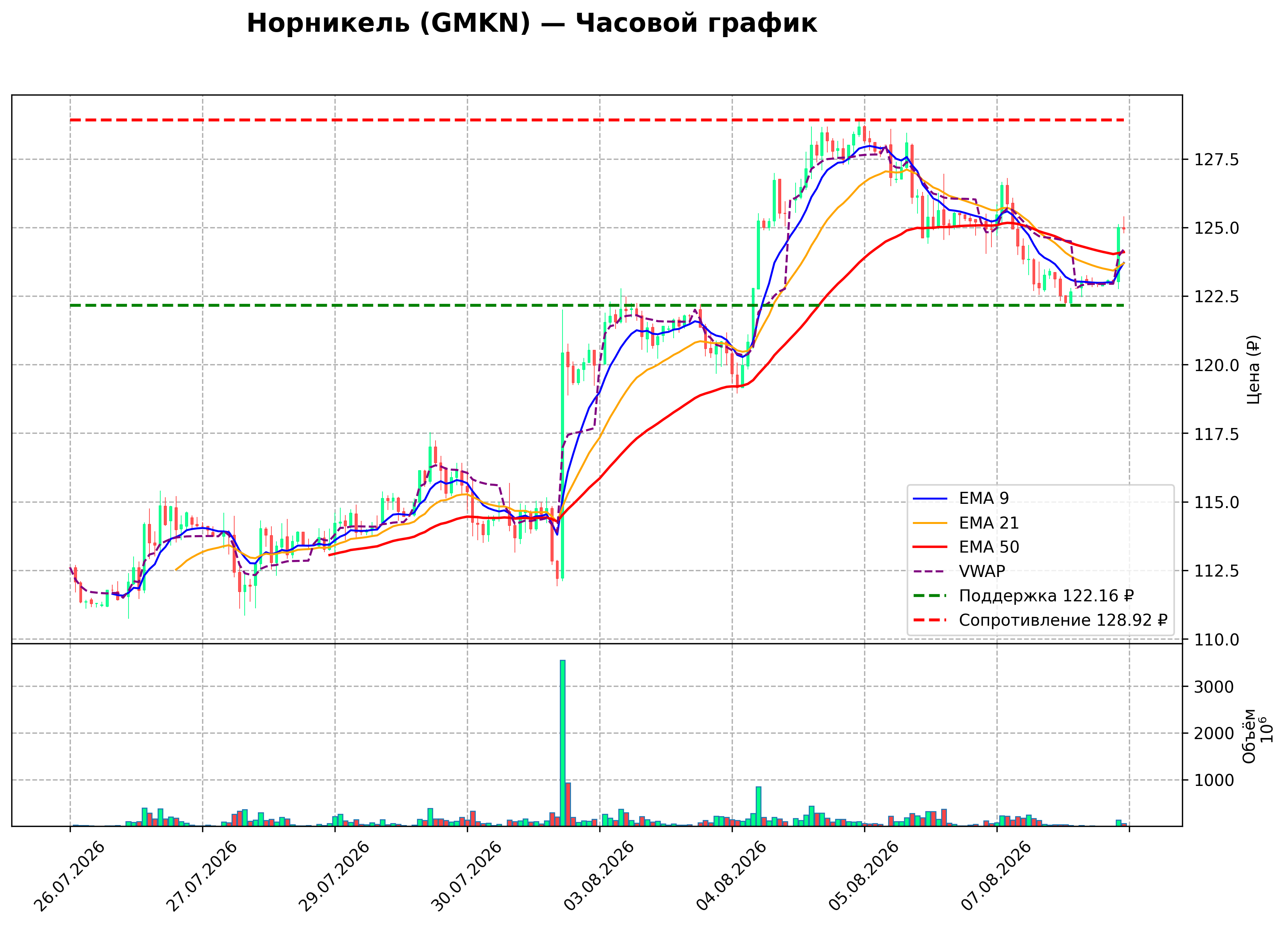Click price axis value 117.5
Viewport: 1288px width, 926px height.
pyautogui.click(x=1216, y=434)
